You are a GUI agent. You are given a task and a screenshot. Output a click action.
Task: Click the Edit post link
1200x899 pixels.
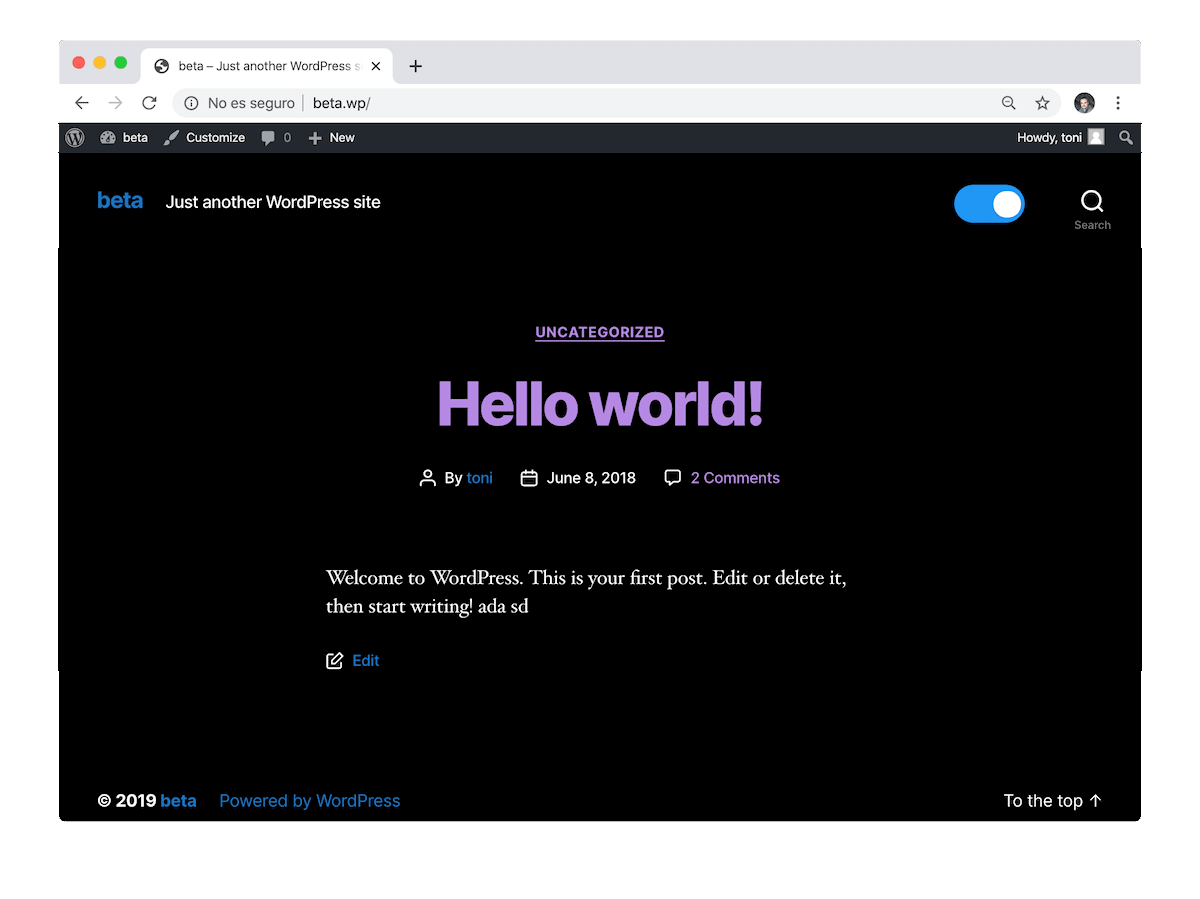tap(365, 661)
